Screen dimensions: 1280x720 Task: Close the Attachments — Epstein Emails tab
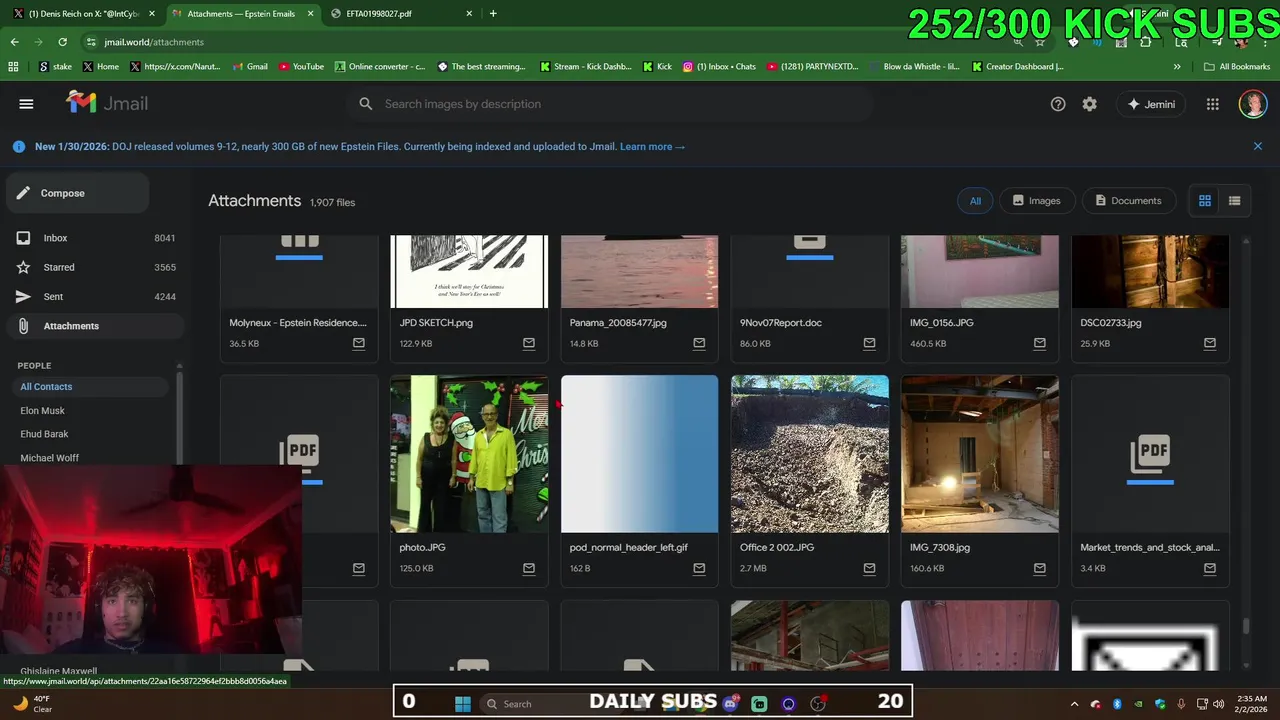click(x=311, y=13)
